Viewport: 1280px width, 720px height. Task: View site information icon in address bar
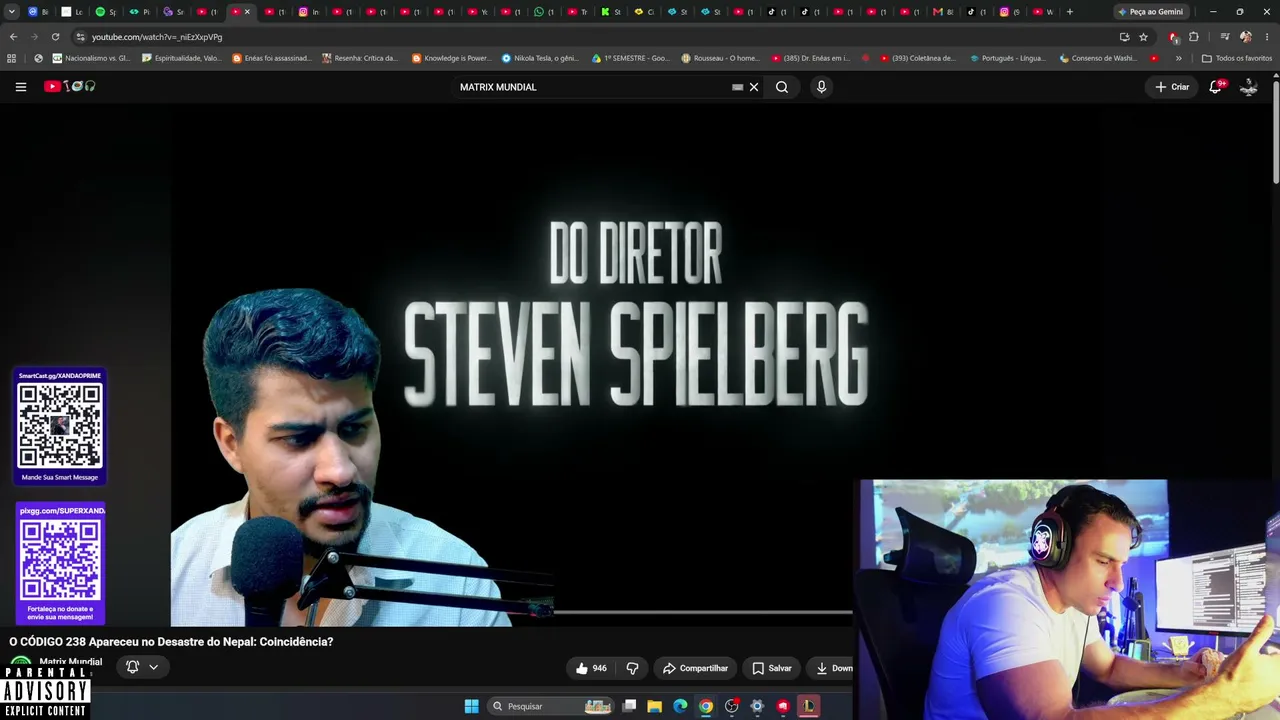coord(80,37)
